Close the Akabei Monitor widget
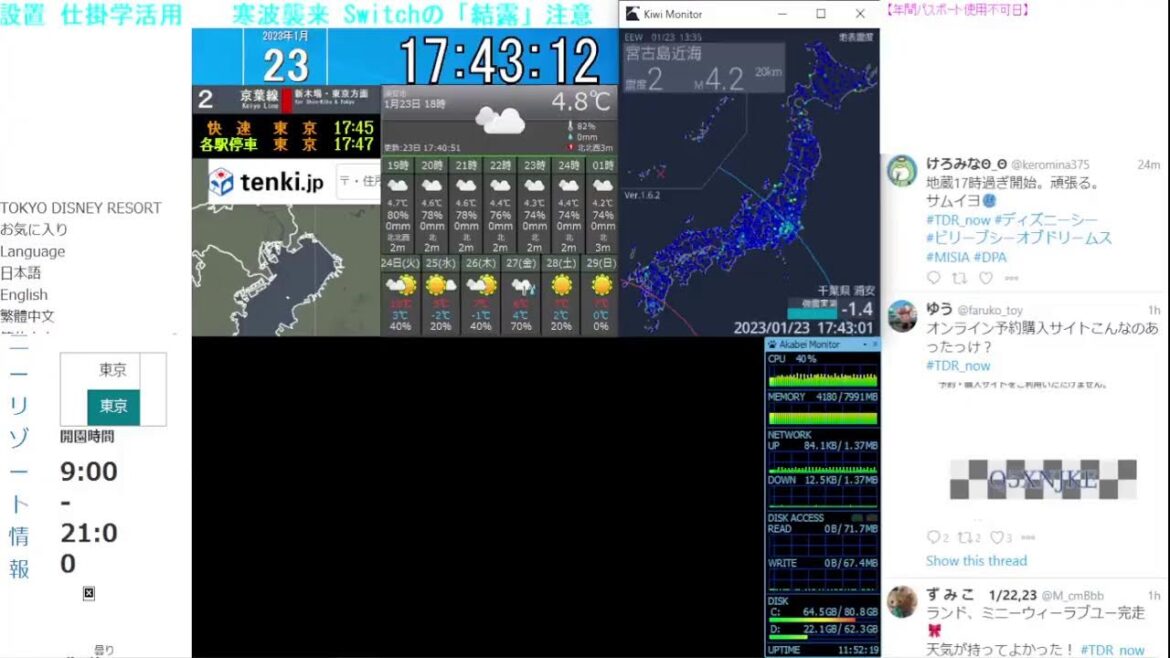 click(x=874, y=344)
